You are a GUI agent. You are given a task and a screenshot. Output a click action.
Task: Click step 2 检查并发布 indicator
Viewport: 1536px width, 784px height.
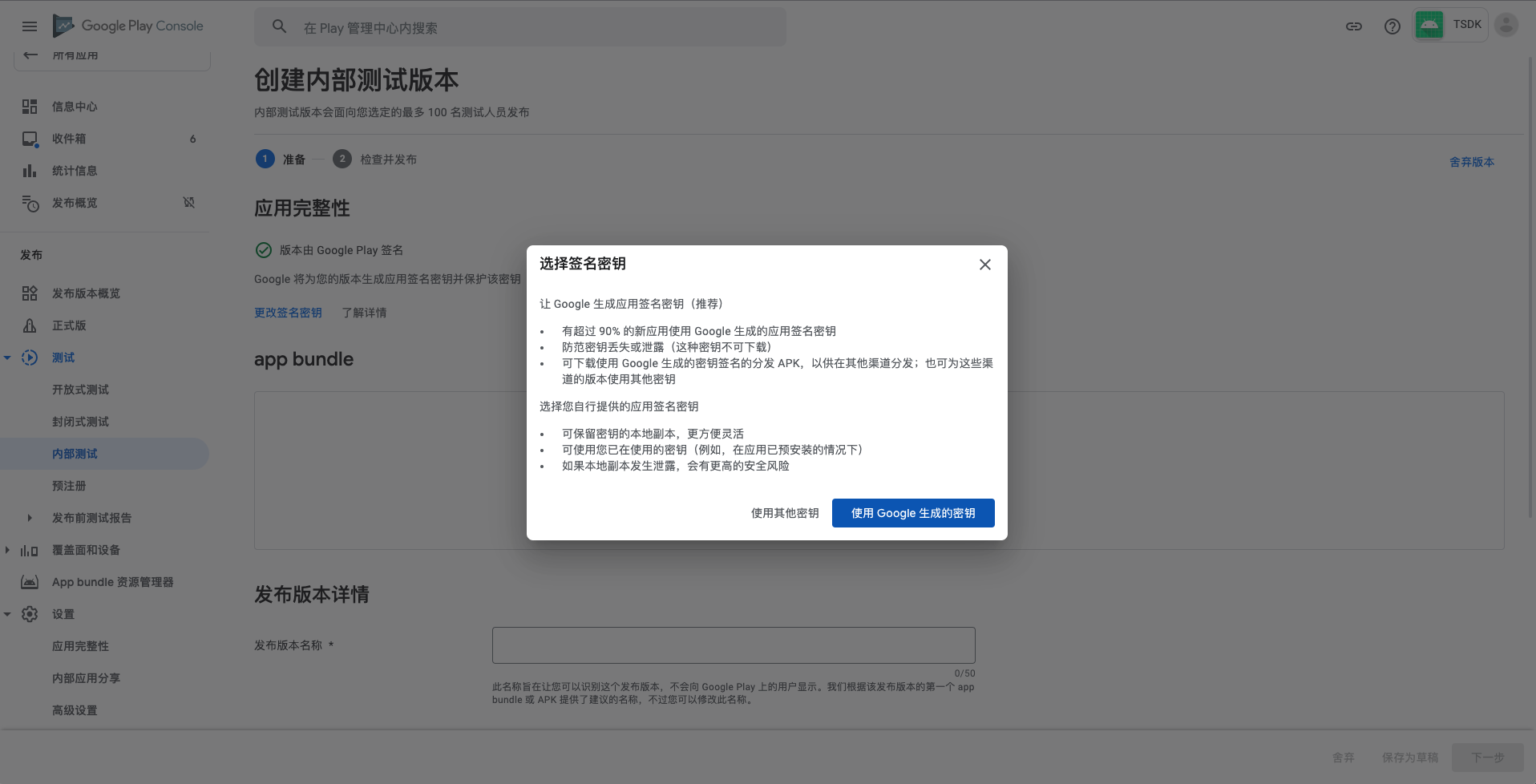pos(374,159)
